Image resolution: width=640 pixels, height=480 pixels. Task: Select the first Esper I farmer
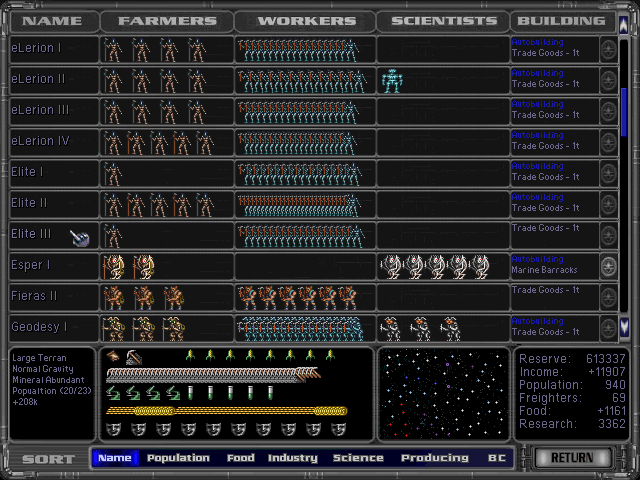point(113,267)
